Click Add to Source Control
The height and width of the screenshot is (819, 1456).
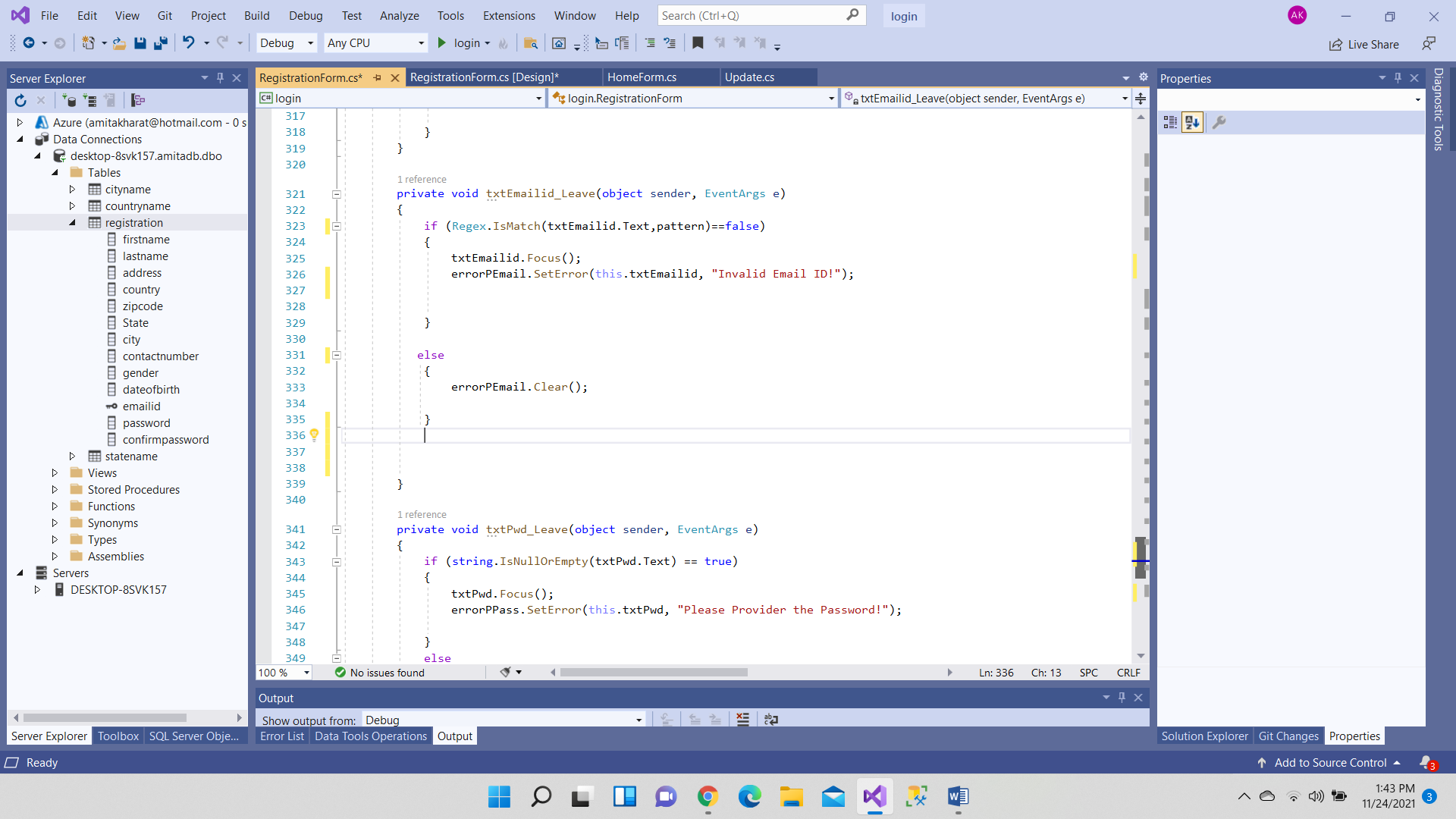(1329, 762)
